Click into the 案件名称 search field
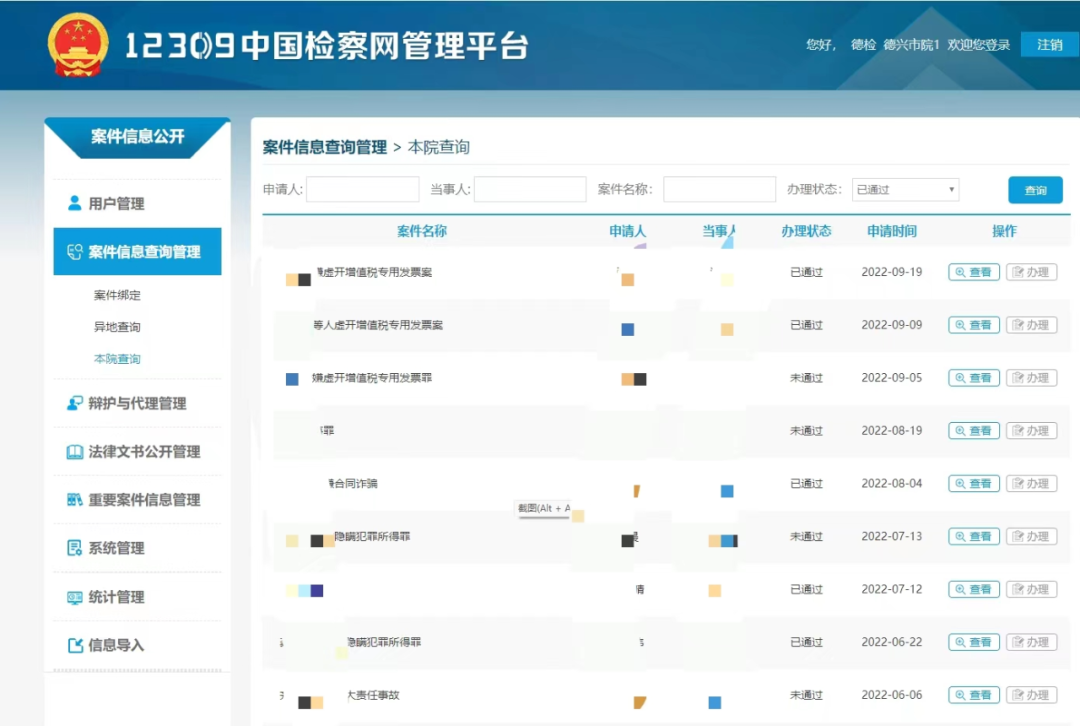This screenshot has width=1080, height=726. (719, 190)
